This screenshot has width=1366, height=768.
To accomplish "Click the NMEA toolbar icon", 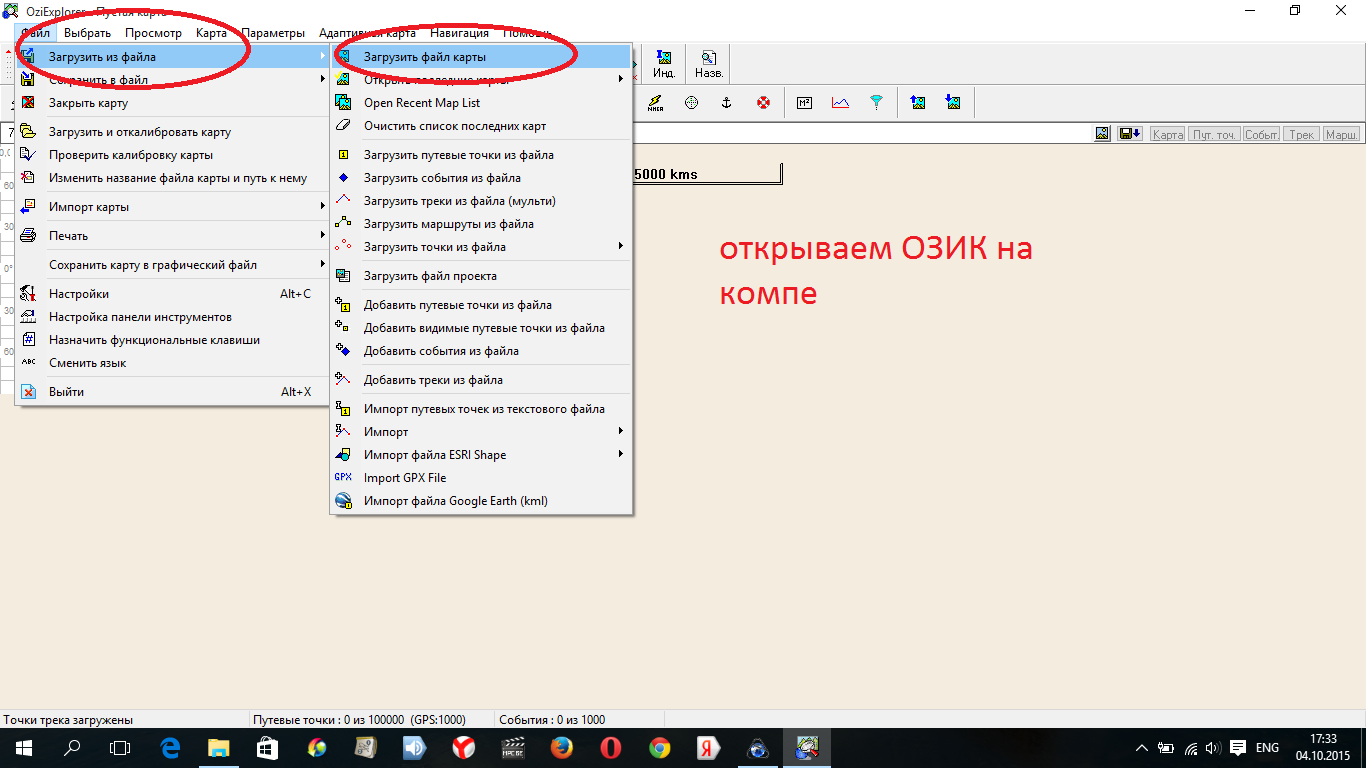I will click(x=655, y=103).
